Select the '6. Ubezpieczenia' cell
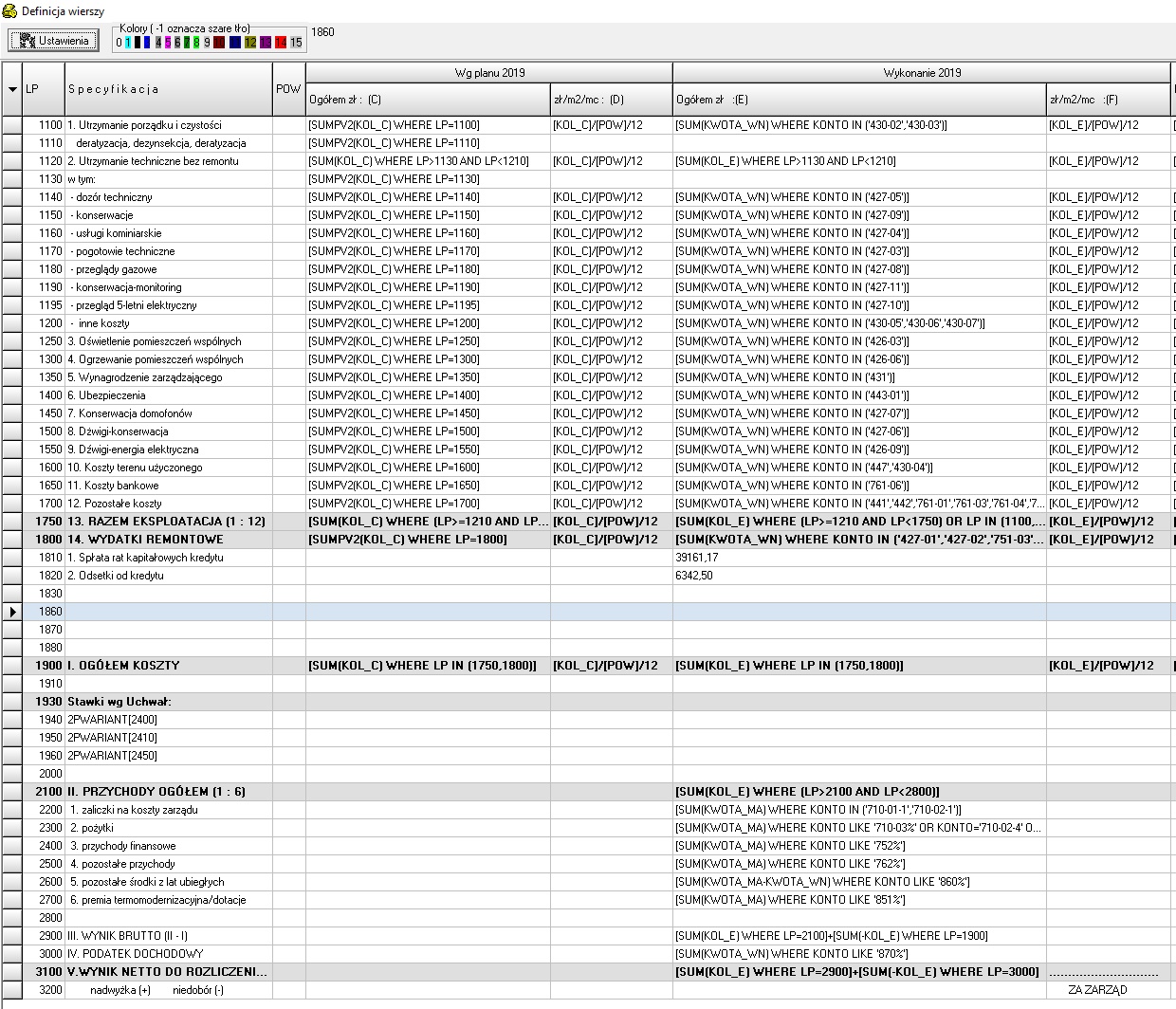 coord(169,395)
